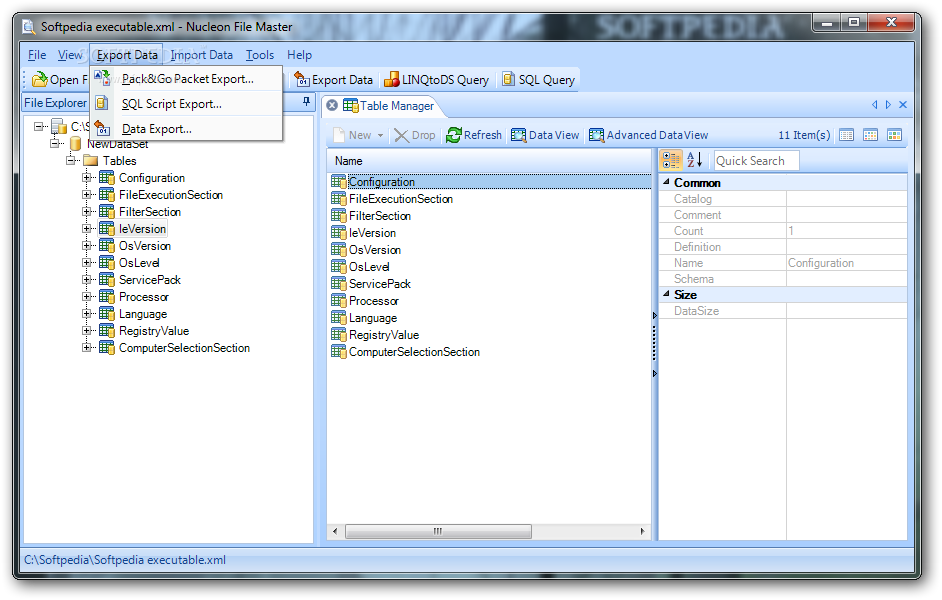Select ComputerSelectionSection in tree
Screen dimensions: 942x600
pos(184,348)
